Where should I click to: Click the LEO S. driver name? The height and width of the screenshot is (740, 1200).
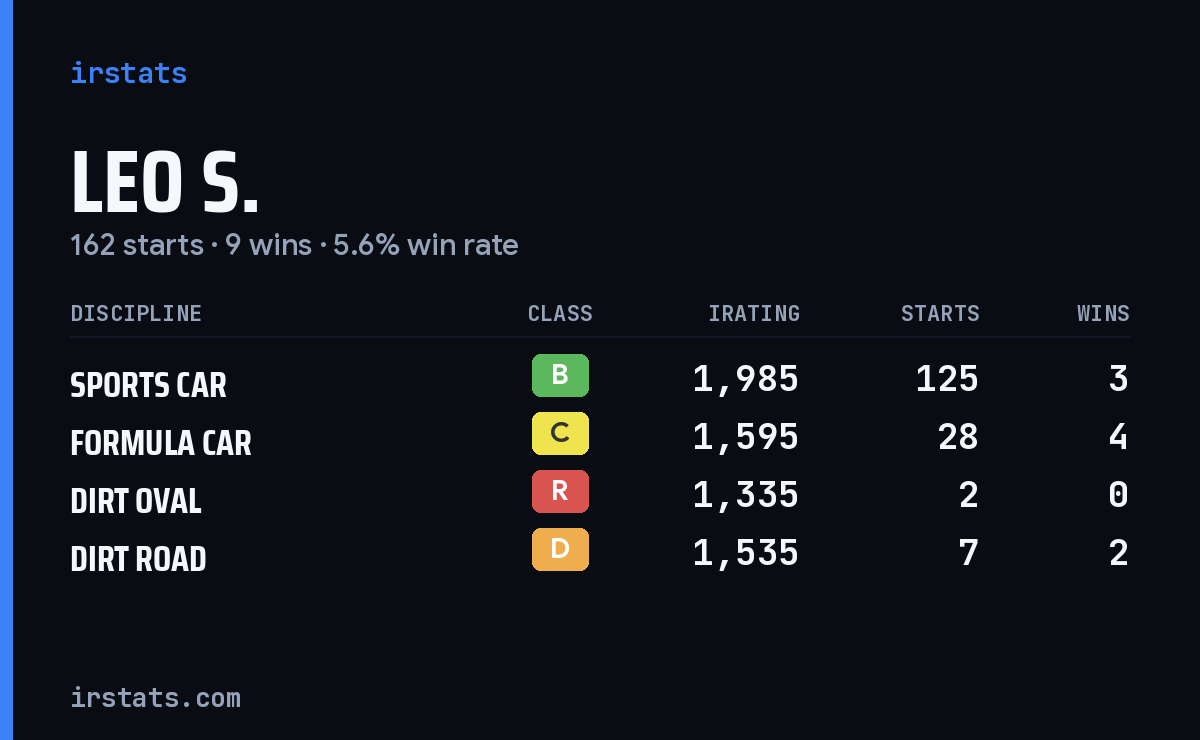click(165, 184)
